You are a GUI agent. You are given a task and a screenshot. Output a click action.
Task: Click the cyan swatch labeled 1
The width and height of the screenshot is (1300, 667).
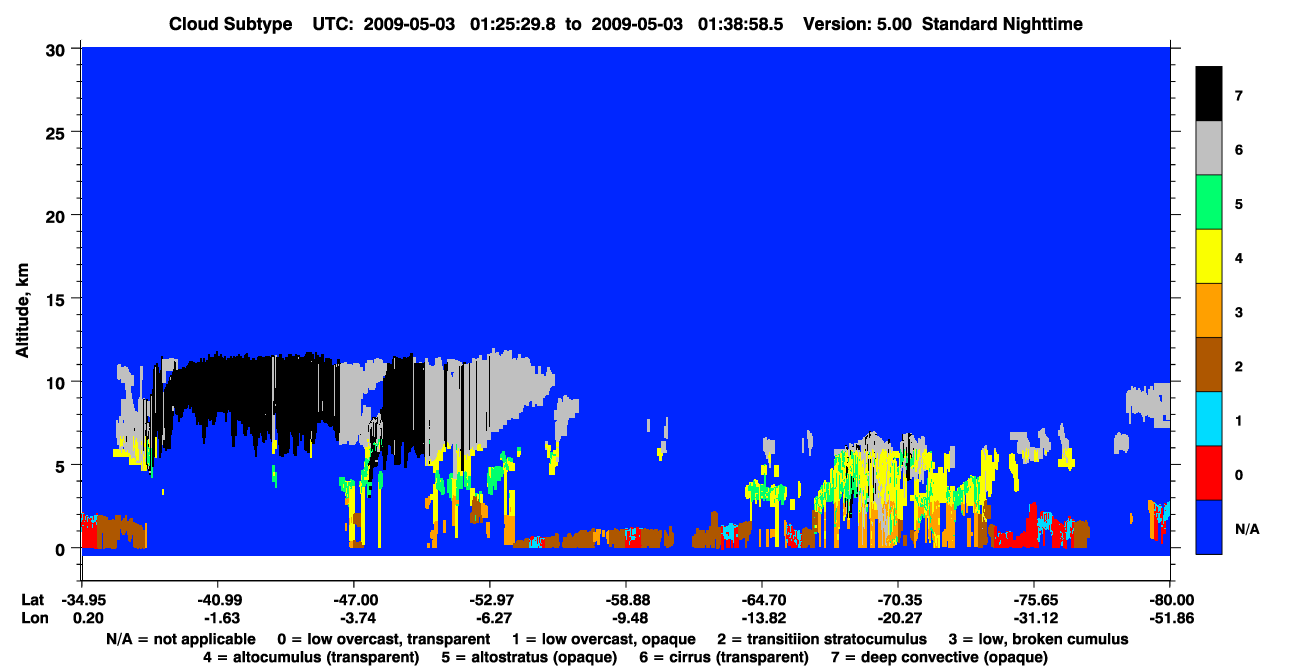point(1209,419)
